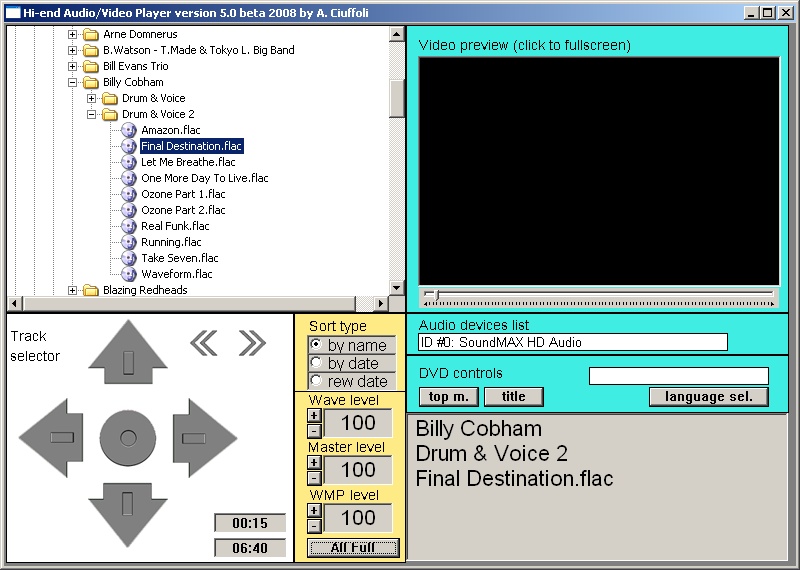800x570 pixels.
Task: Click the 'language sel.' button
Action: [x=708, y=396]
